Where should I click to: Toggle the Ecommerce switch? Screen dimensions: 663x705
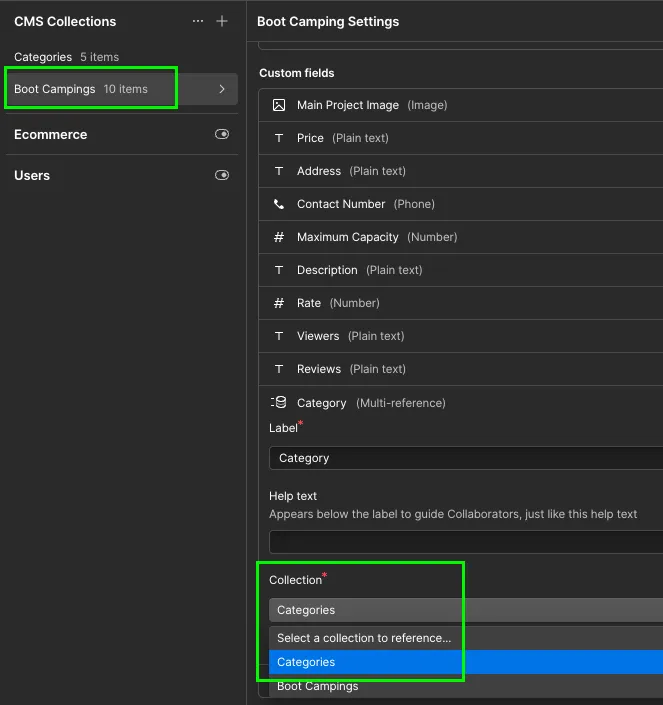coord(222,134)
